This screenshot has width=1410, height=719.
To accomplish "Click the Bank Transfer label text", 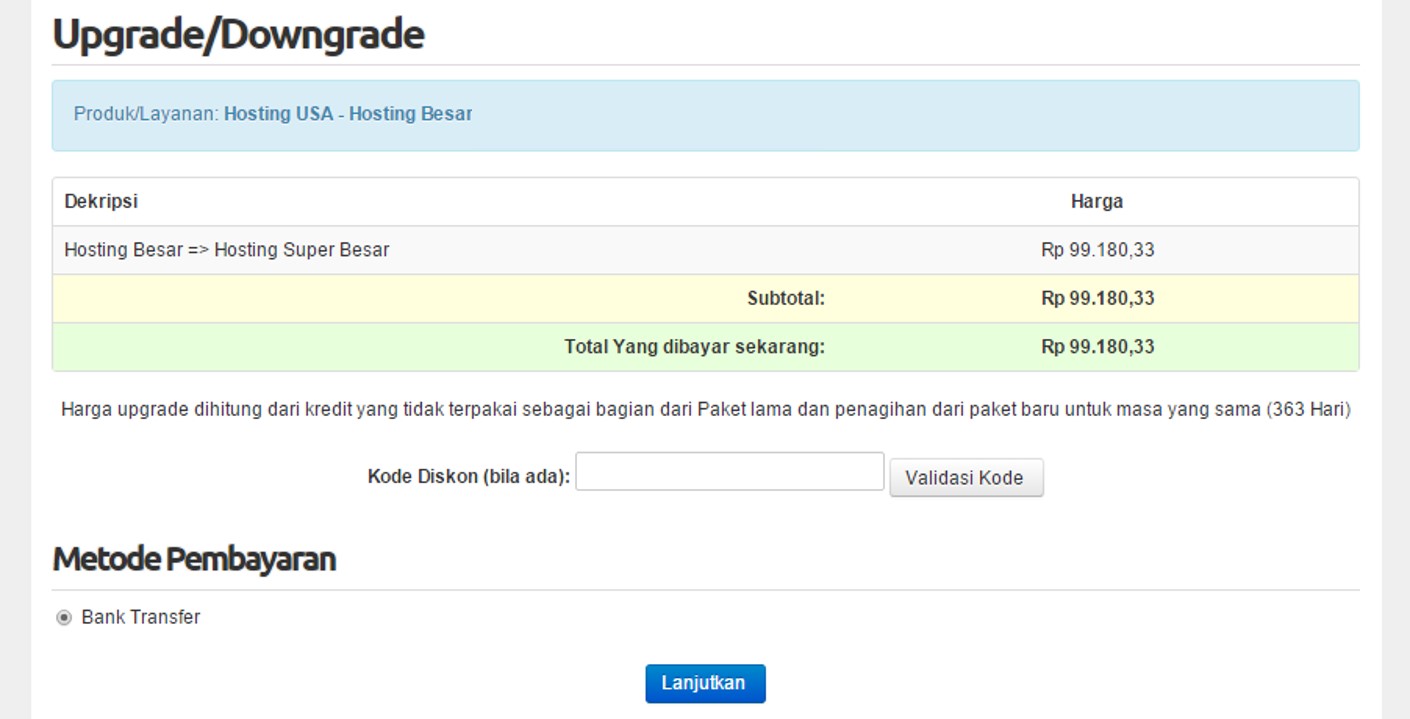I will (141, 617).
